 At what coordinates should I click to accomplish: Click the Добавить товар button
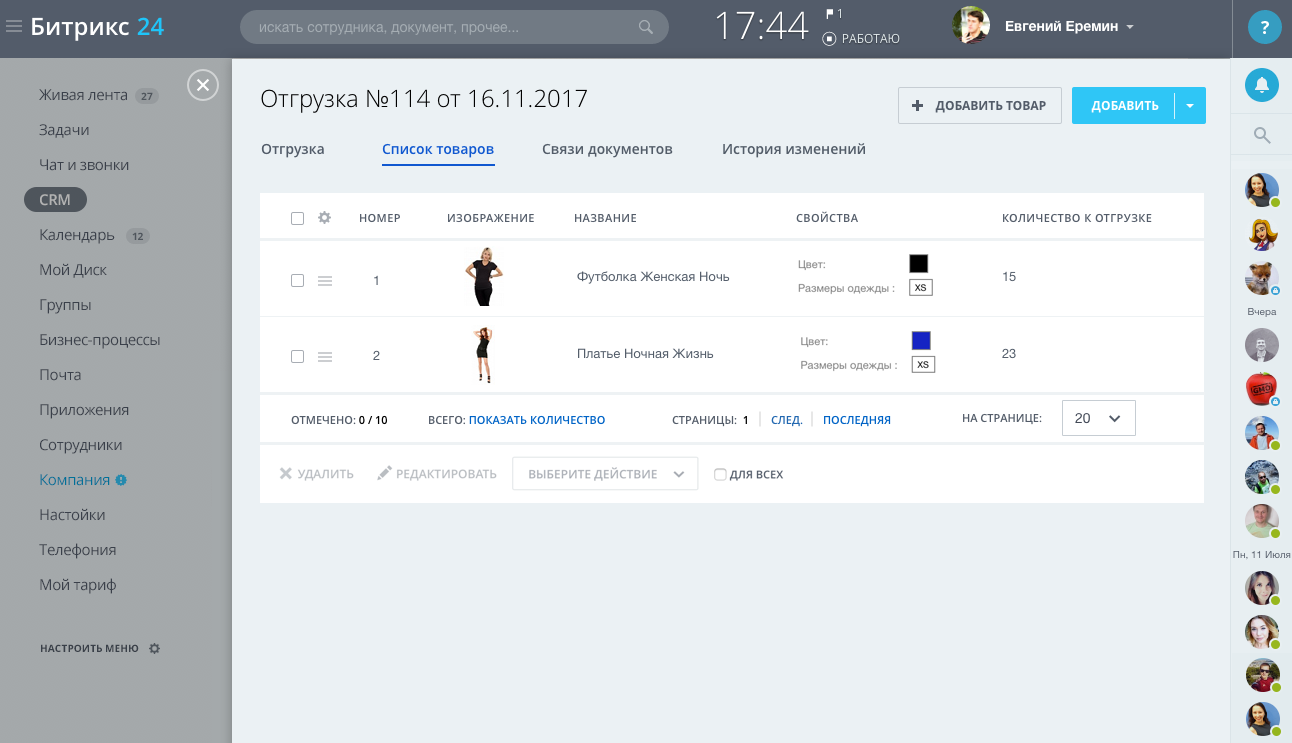tap(980, 105)
